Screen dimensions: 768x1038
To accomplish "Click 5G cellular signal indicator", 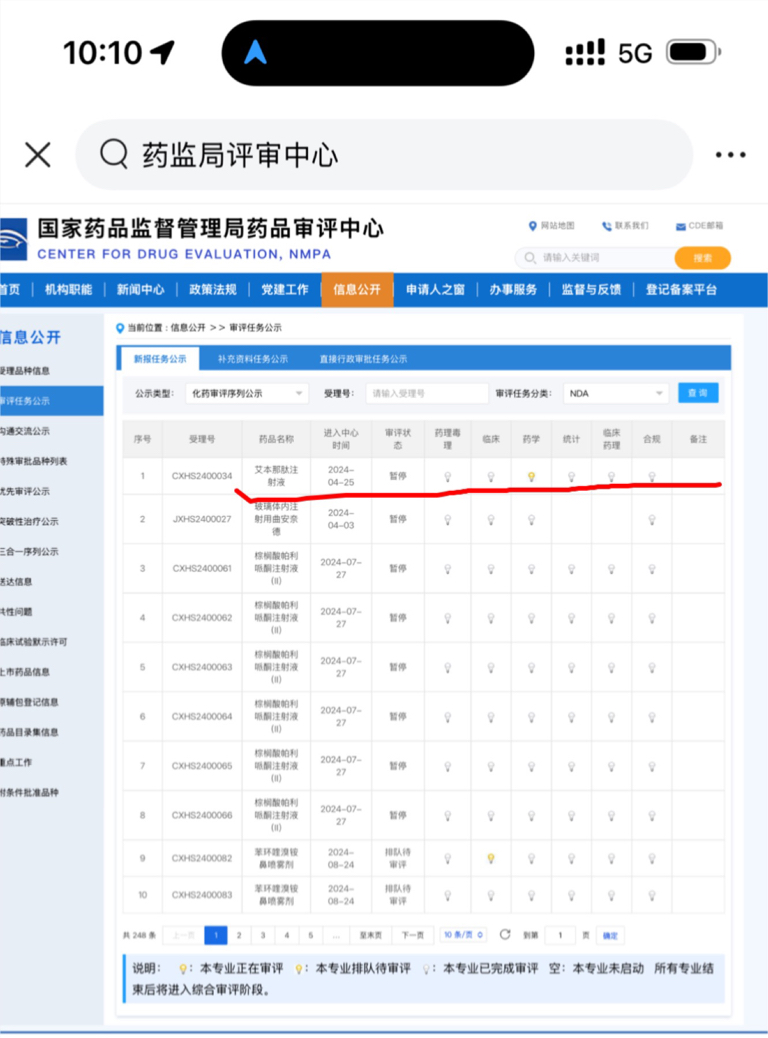I will (x=635, y=53).
